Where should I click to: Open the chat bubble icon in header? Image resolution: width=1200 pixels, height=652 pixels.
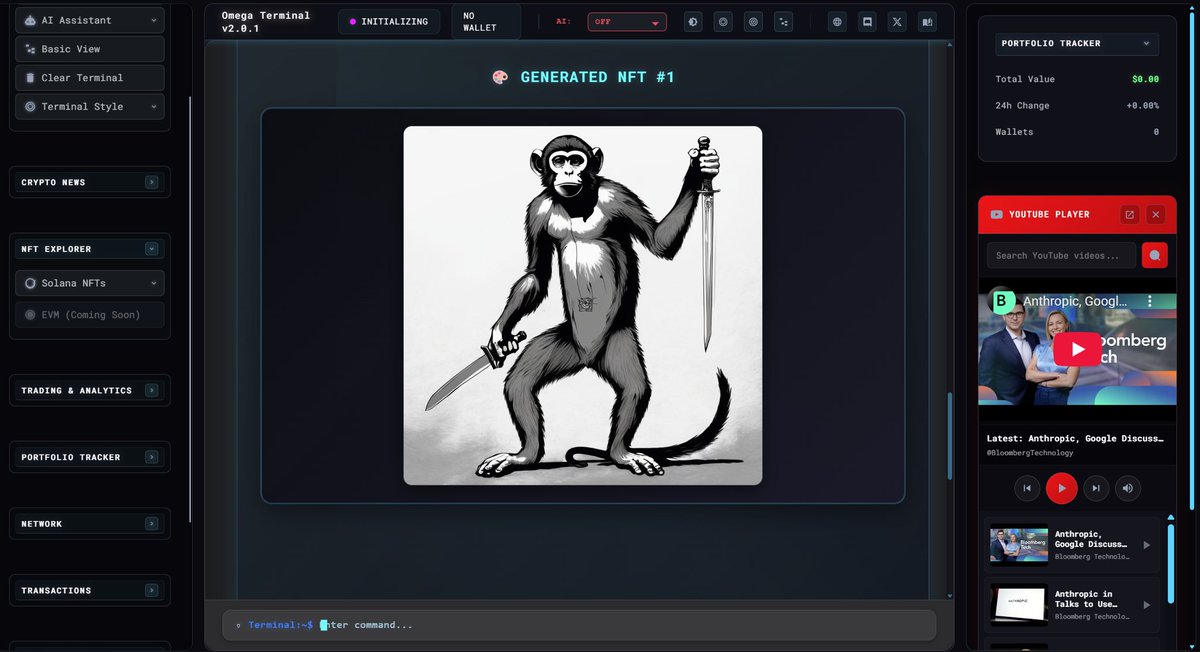[867, 21]
